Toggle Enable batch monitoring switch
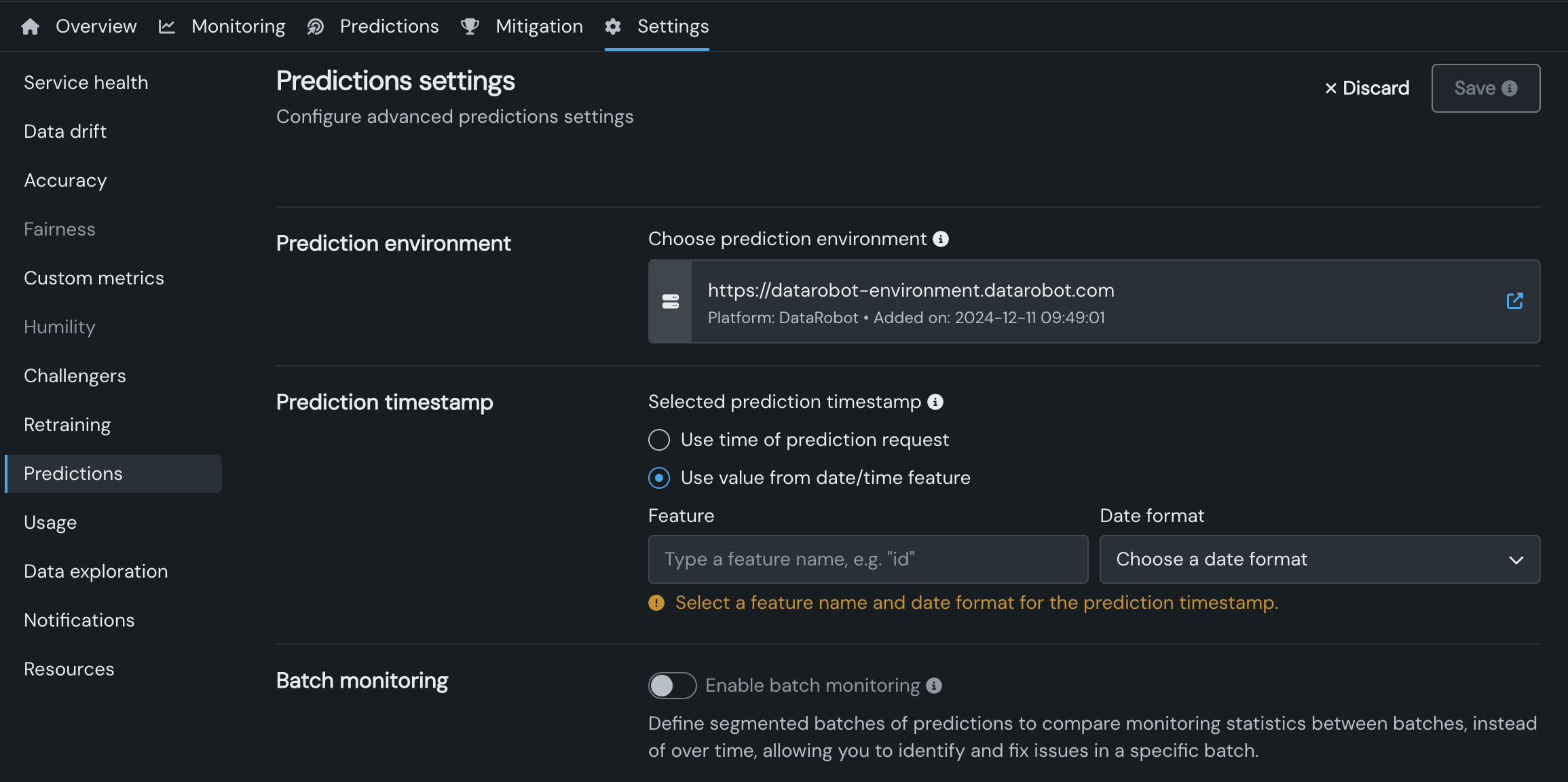This screenshot has width=1568, height=782. pos(672,686)
